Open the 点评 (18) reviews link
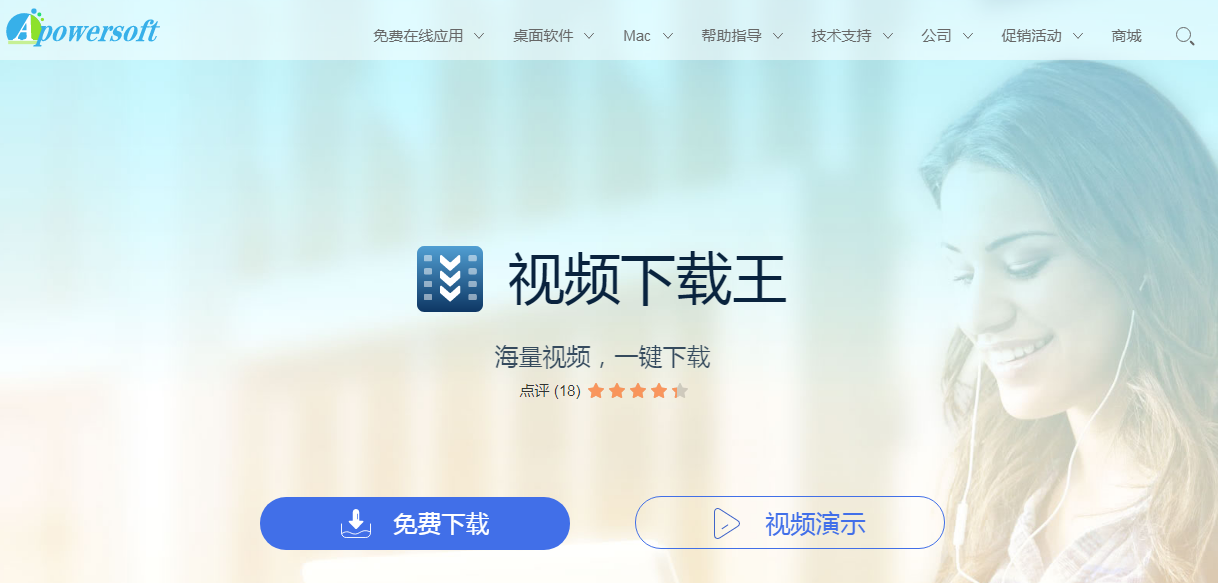 [x=549, y=391]
